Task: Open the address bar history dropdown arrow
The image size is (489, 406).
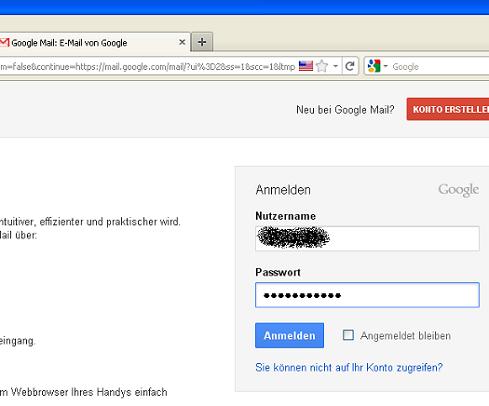Action: point(335,66)
